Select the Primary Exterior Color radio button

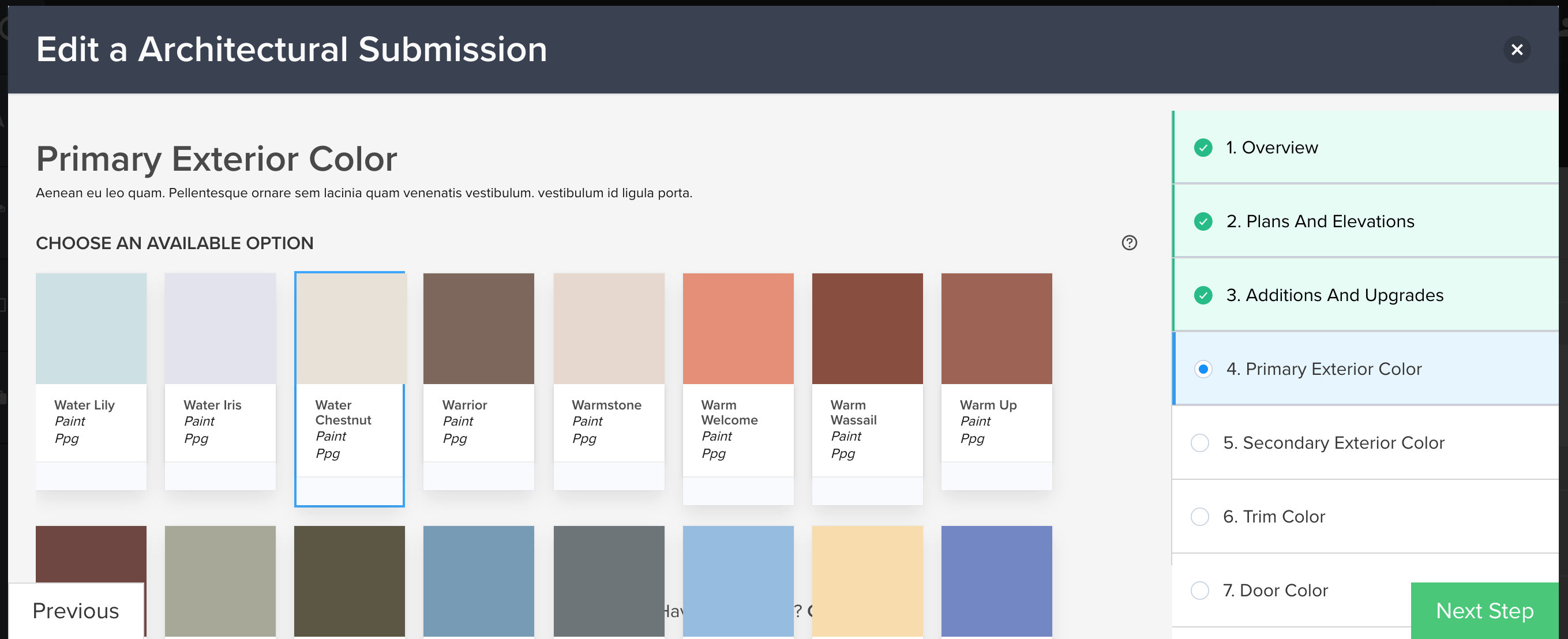click(1203, 370)
